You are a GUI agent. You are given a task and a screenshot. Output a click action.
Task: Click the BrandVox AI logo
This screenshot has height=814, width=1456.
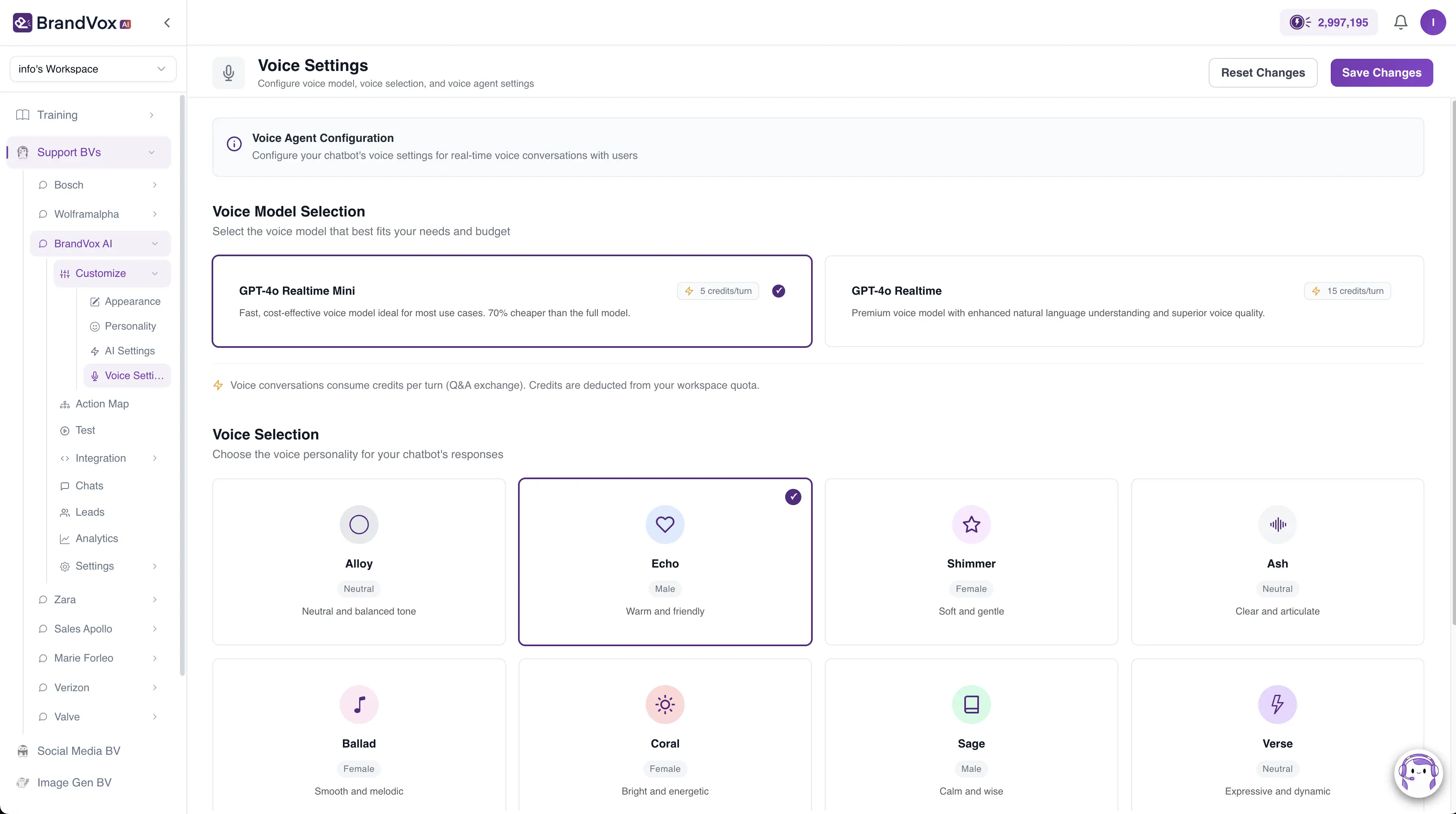(x=72, y=23)
